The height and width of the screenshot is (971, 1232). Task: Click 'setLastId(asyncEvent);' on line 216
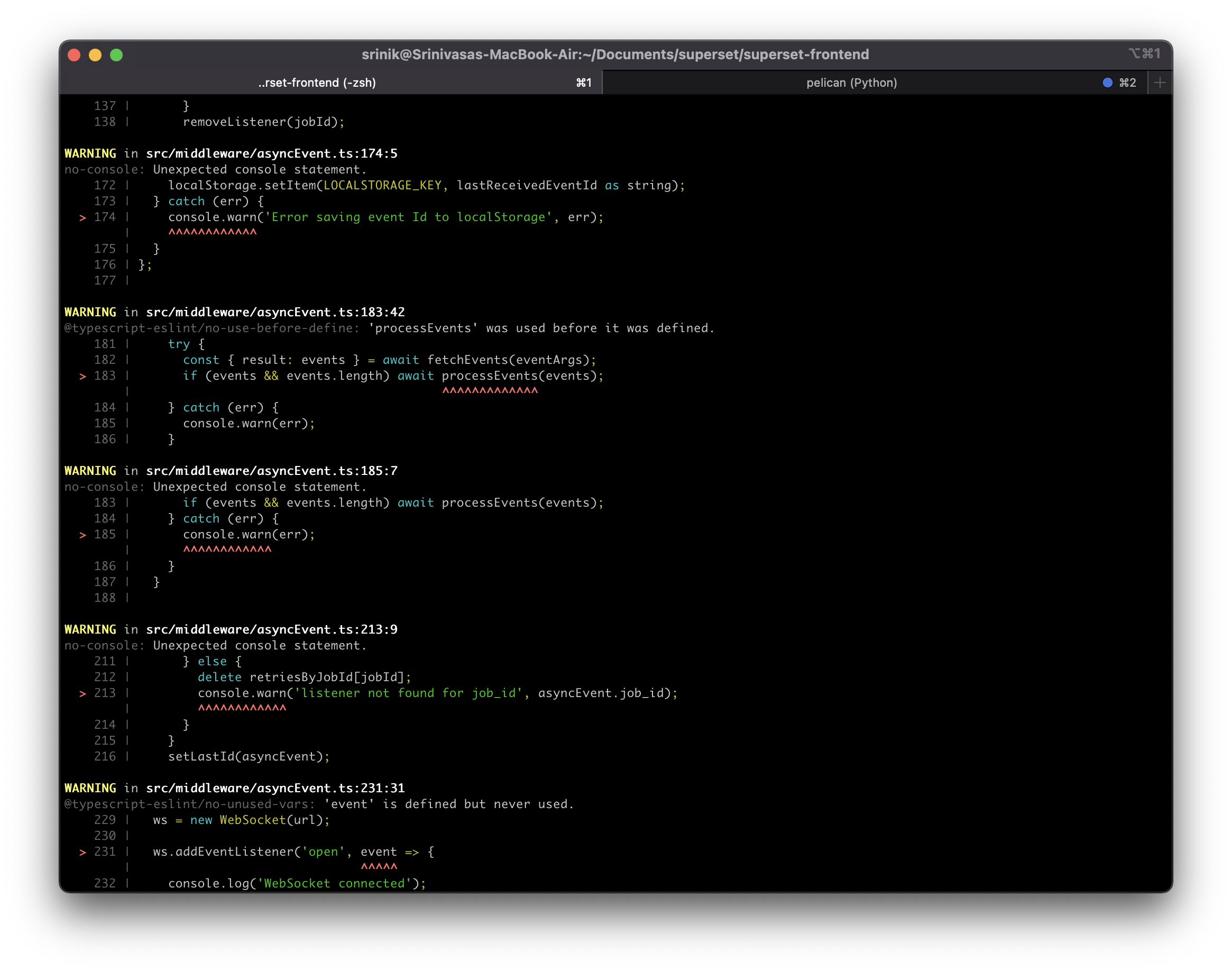249,756
